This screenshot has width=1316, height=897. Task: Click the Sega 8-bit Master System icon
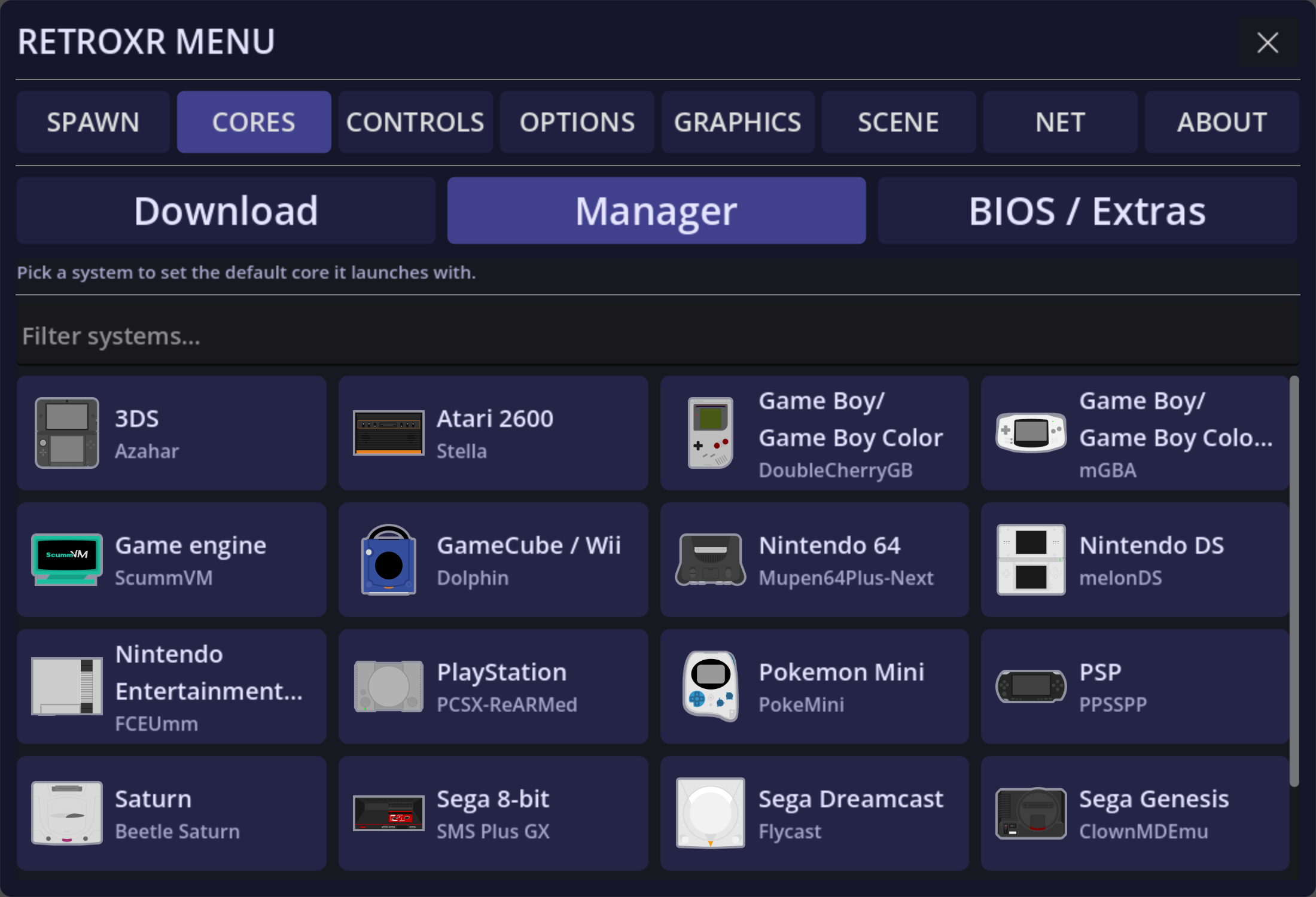point(389,813)
